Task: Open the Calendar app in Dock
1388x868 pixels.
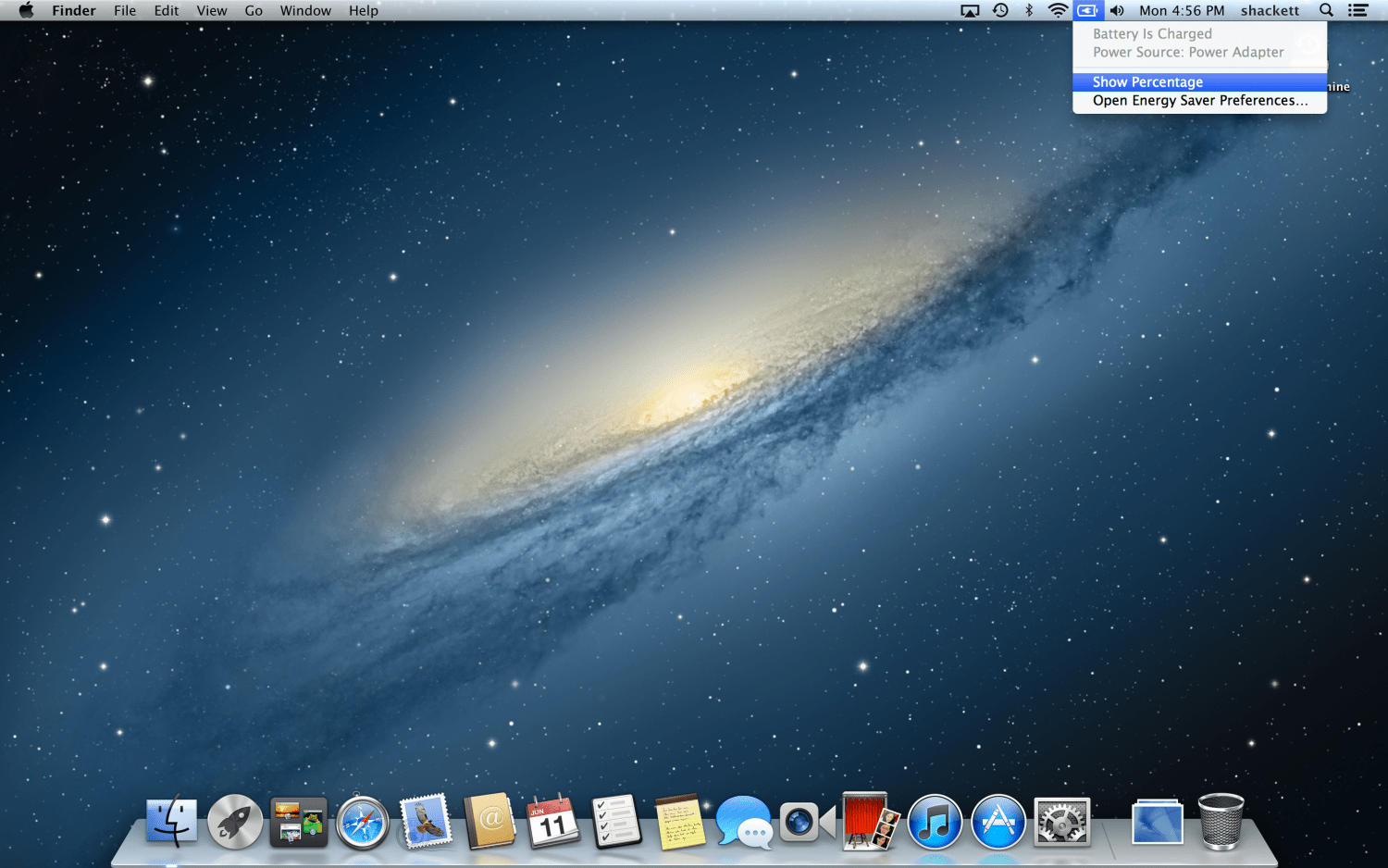Action: coord(552,822)
